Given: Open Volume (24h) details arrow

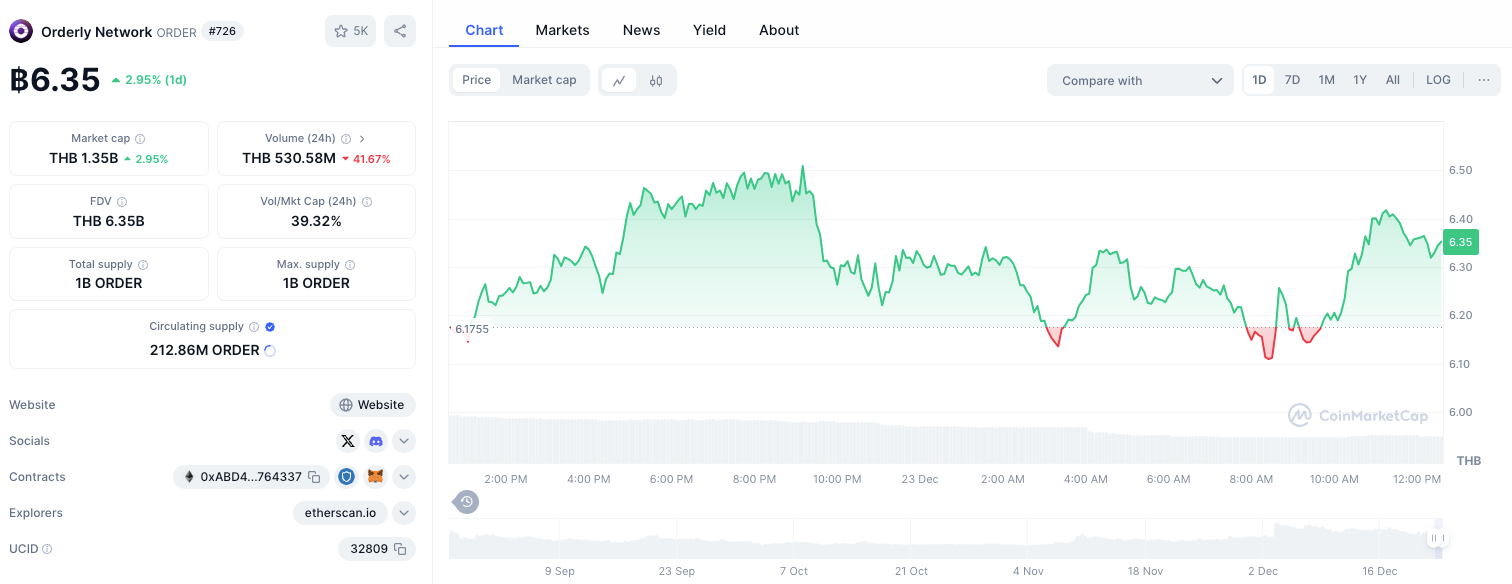Looking at the screenshot, I should 362,139.
